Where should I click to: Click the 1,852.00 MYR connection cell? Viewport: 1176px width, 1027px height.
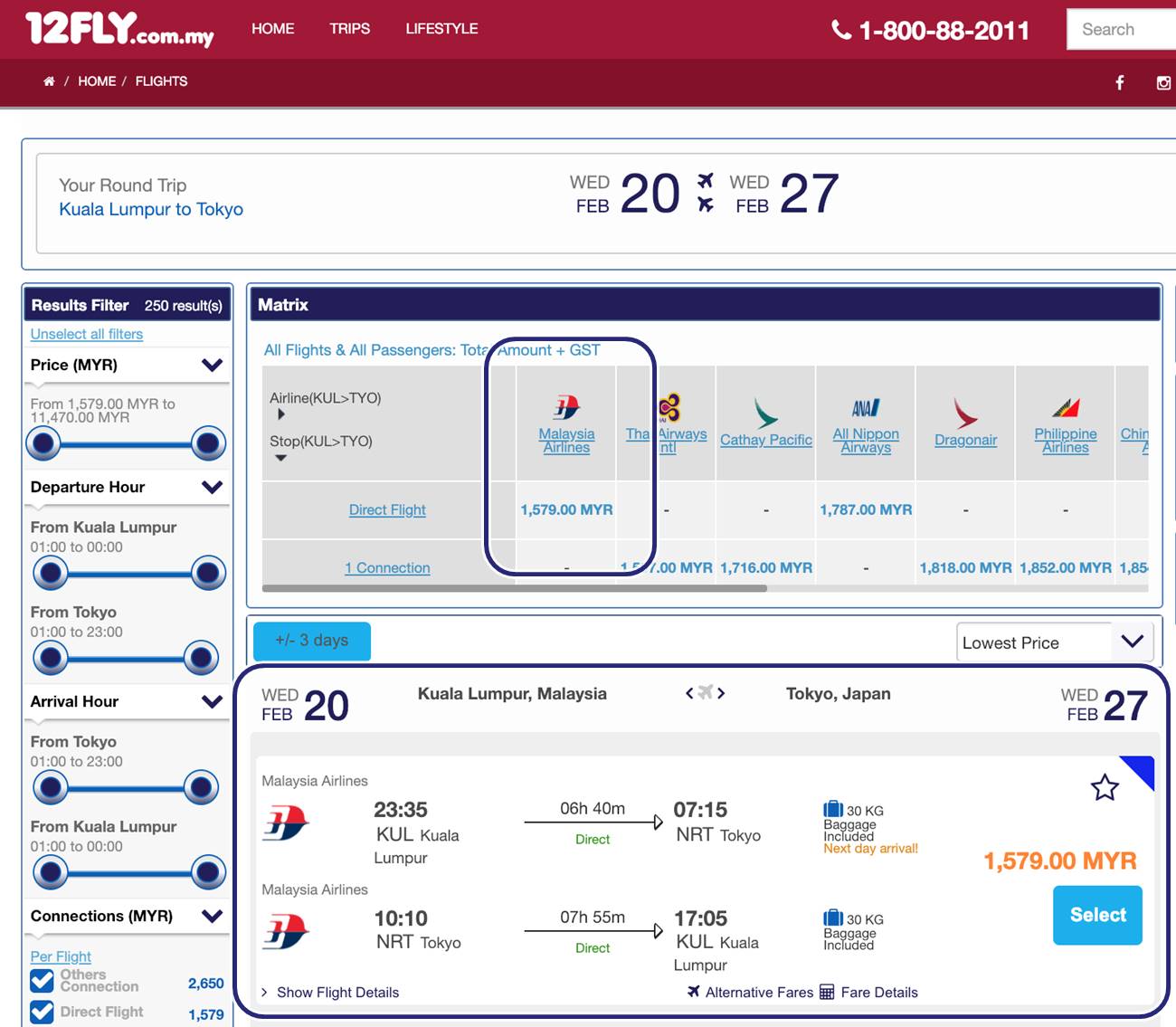(1066, 568)
